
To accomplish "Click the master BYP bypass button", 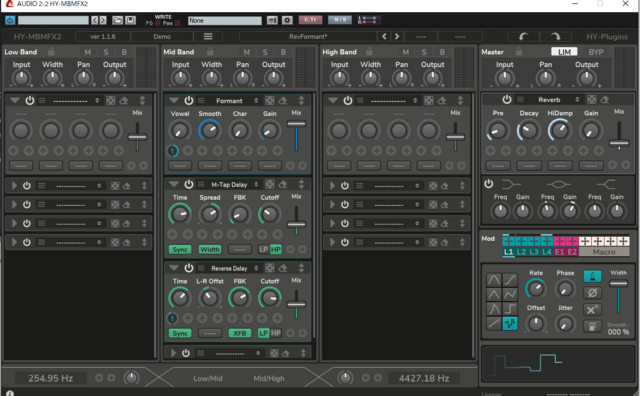I will tap(596, 52).
